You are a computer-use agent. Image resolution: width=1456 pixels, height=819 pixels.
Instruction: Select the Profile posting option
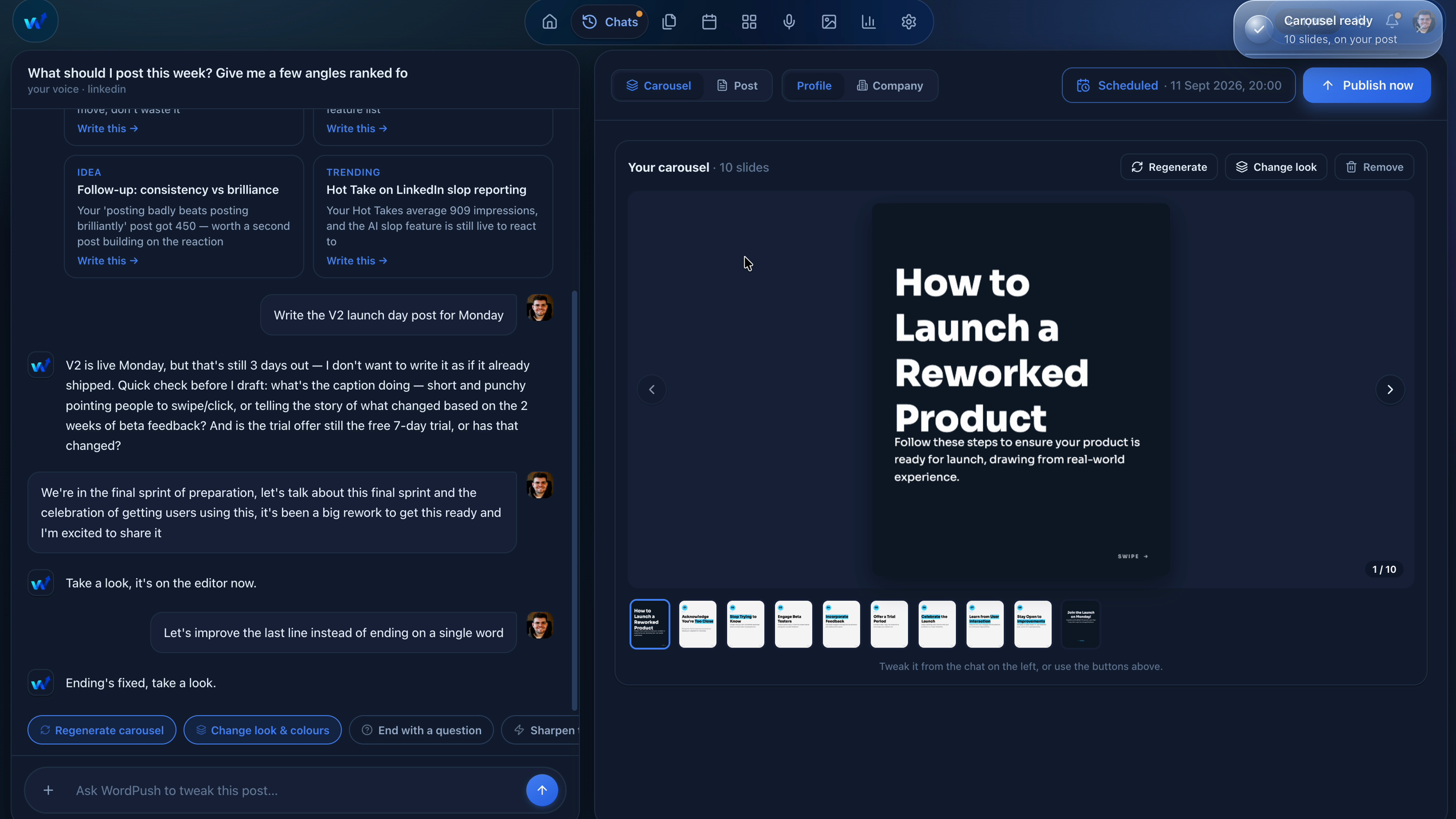[x=814, y=85]
